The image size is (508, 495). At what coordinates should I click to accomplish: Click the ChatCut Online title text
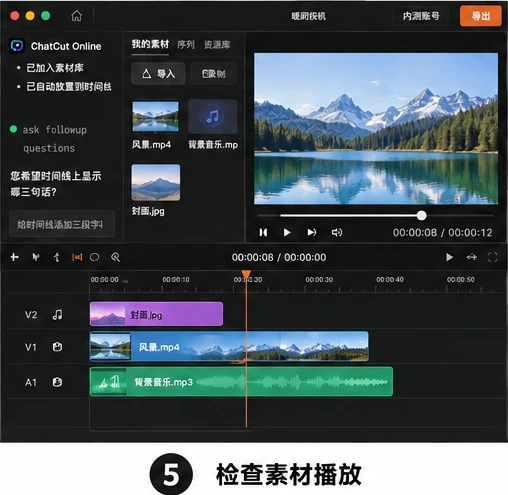pos(66,46)
